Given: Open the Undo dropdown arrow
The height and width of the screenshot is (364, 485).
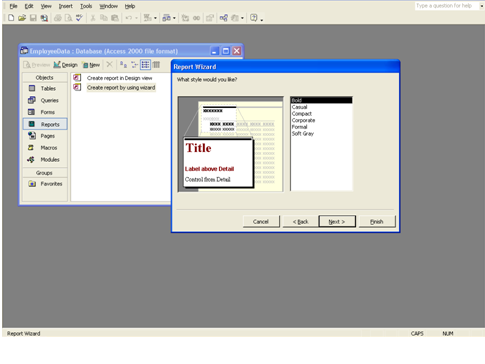Looking at the screenshot, I should click(136, 18).
